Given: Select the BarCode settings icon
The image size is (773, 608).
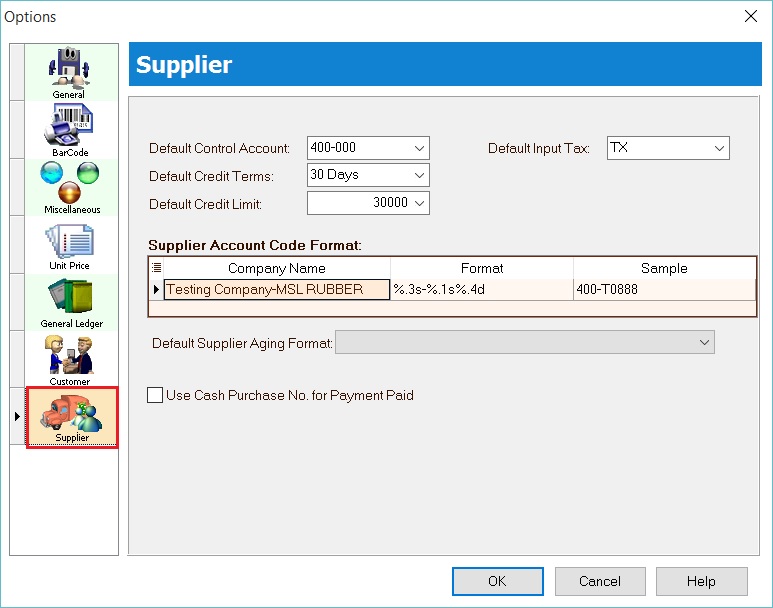Looking at the screenshot, I should (69, 130).
